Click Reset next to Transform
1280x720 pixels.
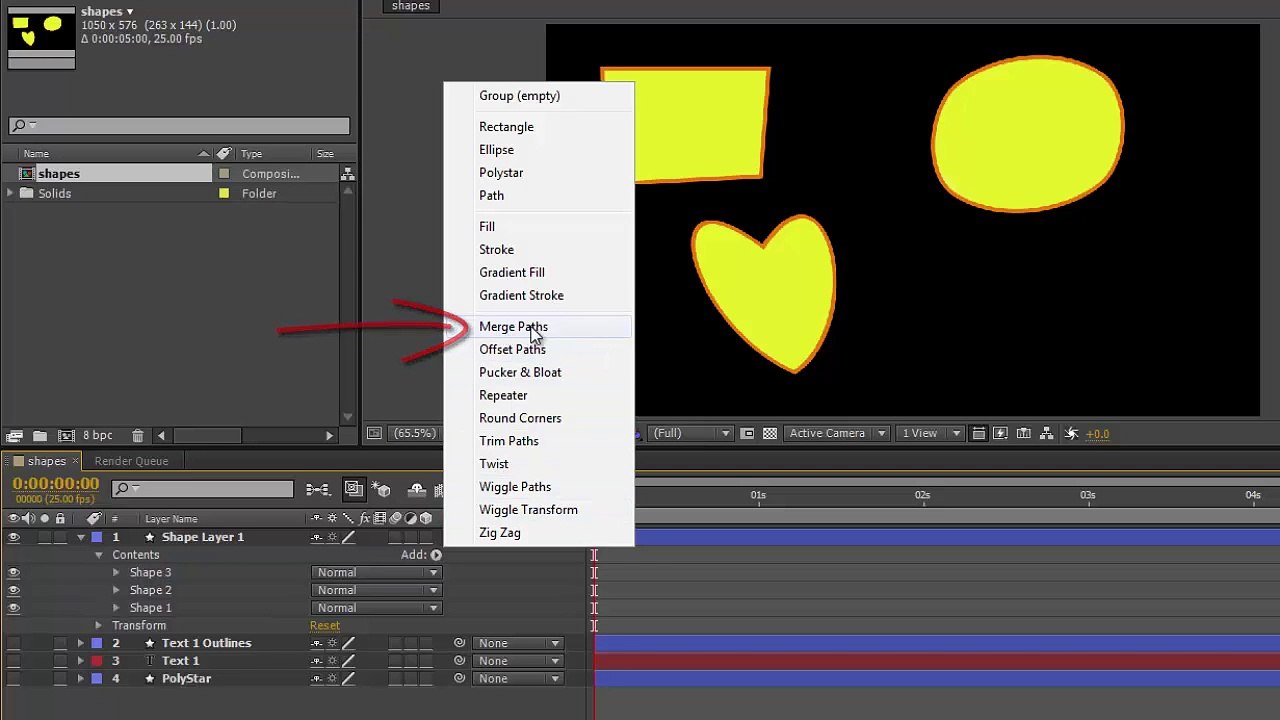pyautogui.click(x=324, y=626)
